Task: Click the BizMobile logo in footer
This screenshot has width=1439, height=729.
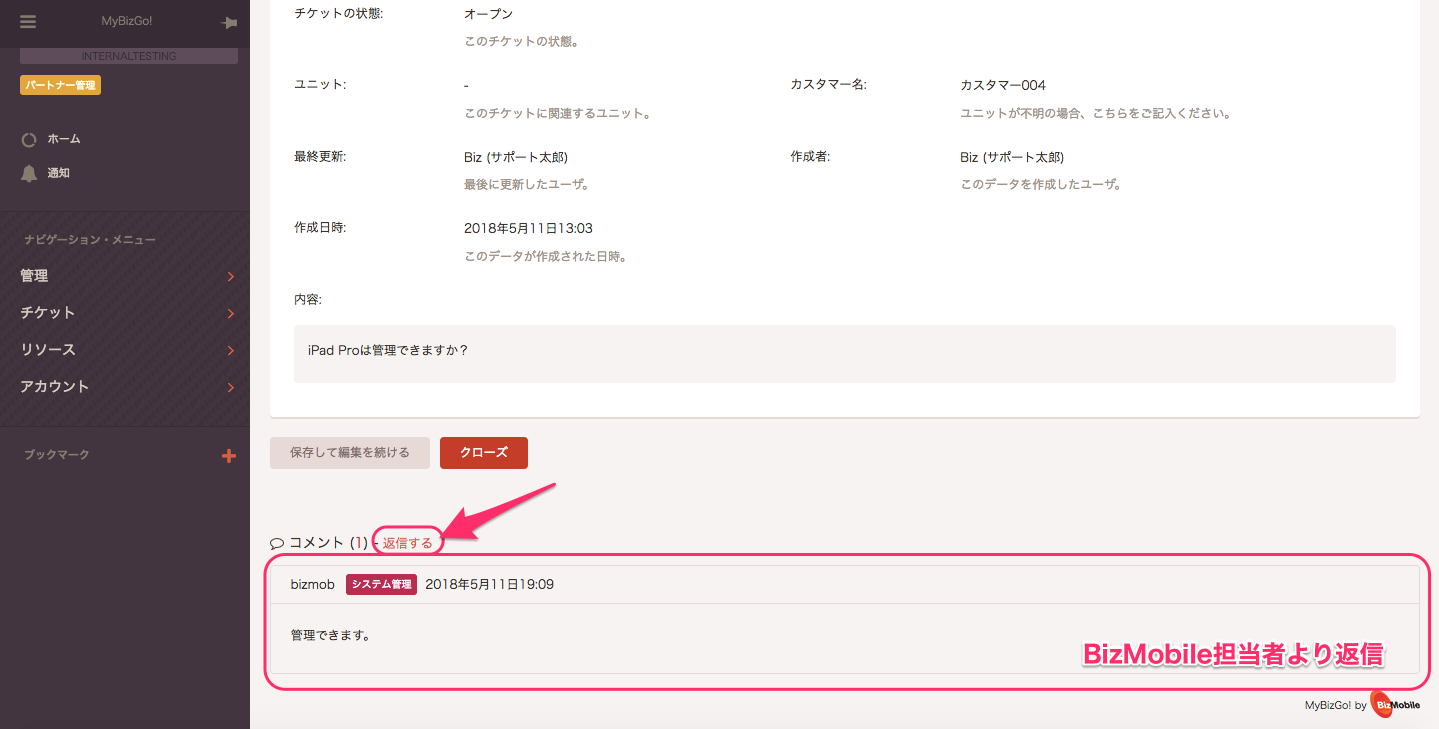Action: click(x=1395, y=705)
